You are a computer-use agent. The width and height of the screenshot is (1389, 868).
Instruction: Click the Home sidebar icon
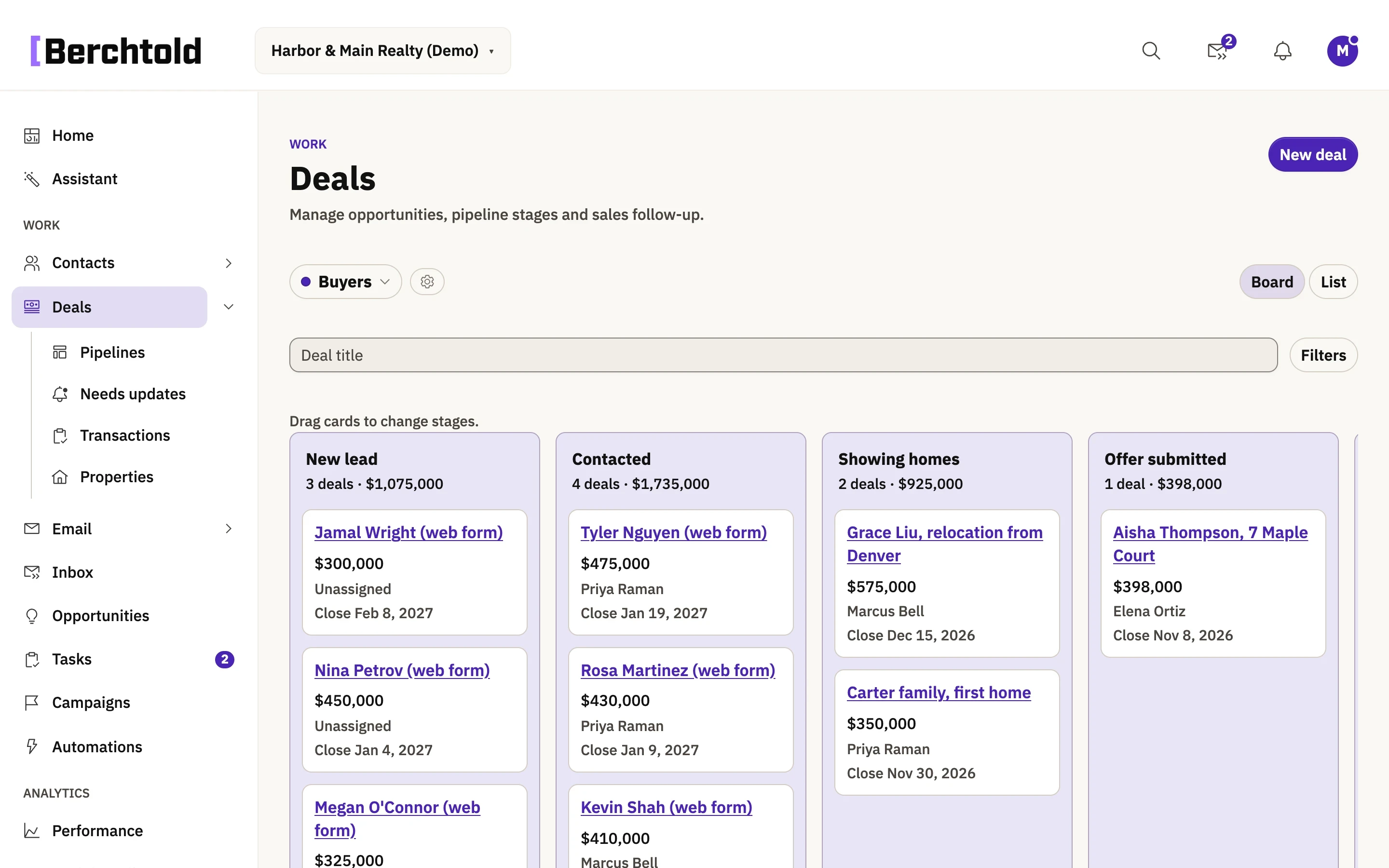click(x=31, y=136)
